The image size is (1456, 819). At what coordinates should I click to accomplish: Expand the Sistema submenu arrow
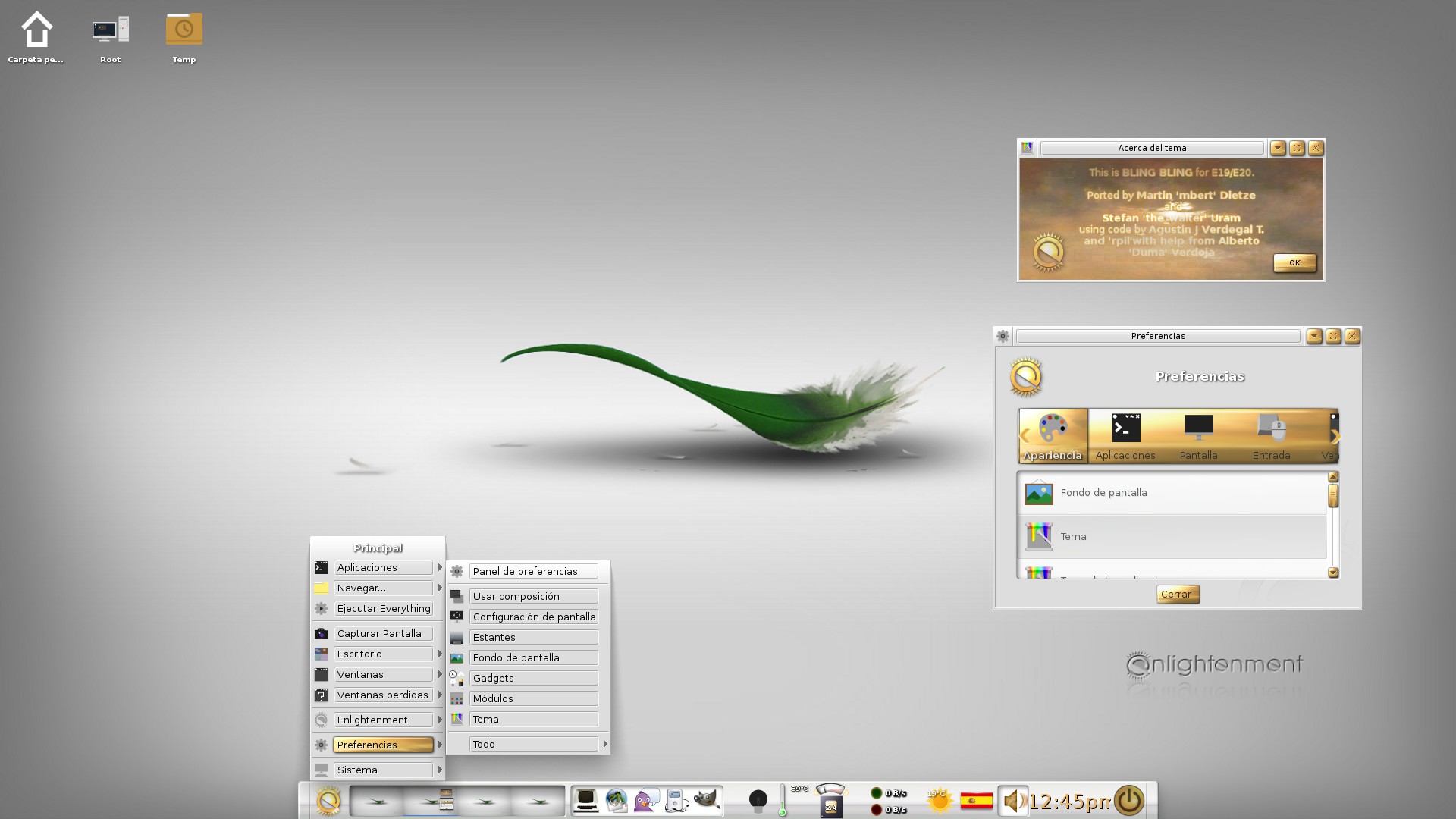tap(440, 770)
